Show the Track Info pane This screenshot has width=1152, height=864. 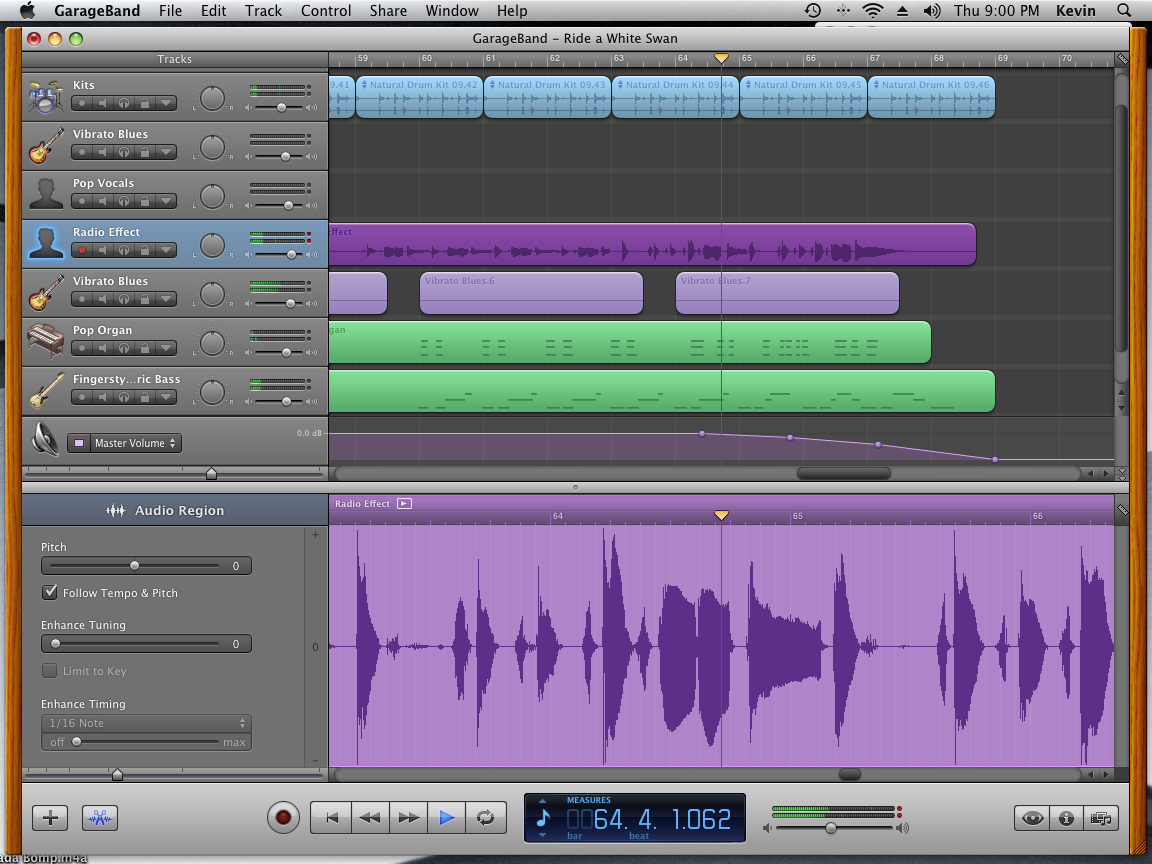tap(1067, 818)
